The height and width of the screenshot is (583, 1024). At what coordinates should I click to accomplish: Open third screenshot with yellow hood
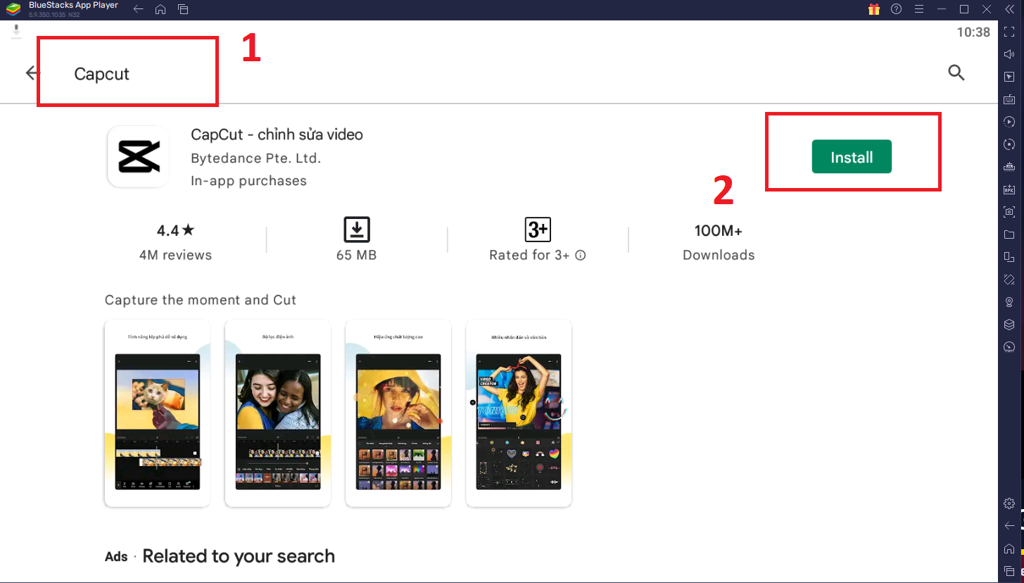coord(398,413)
